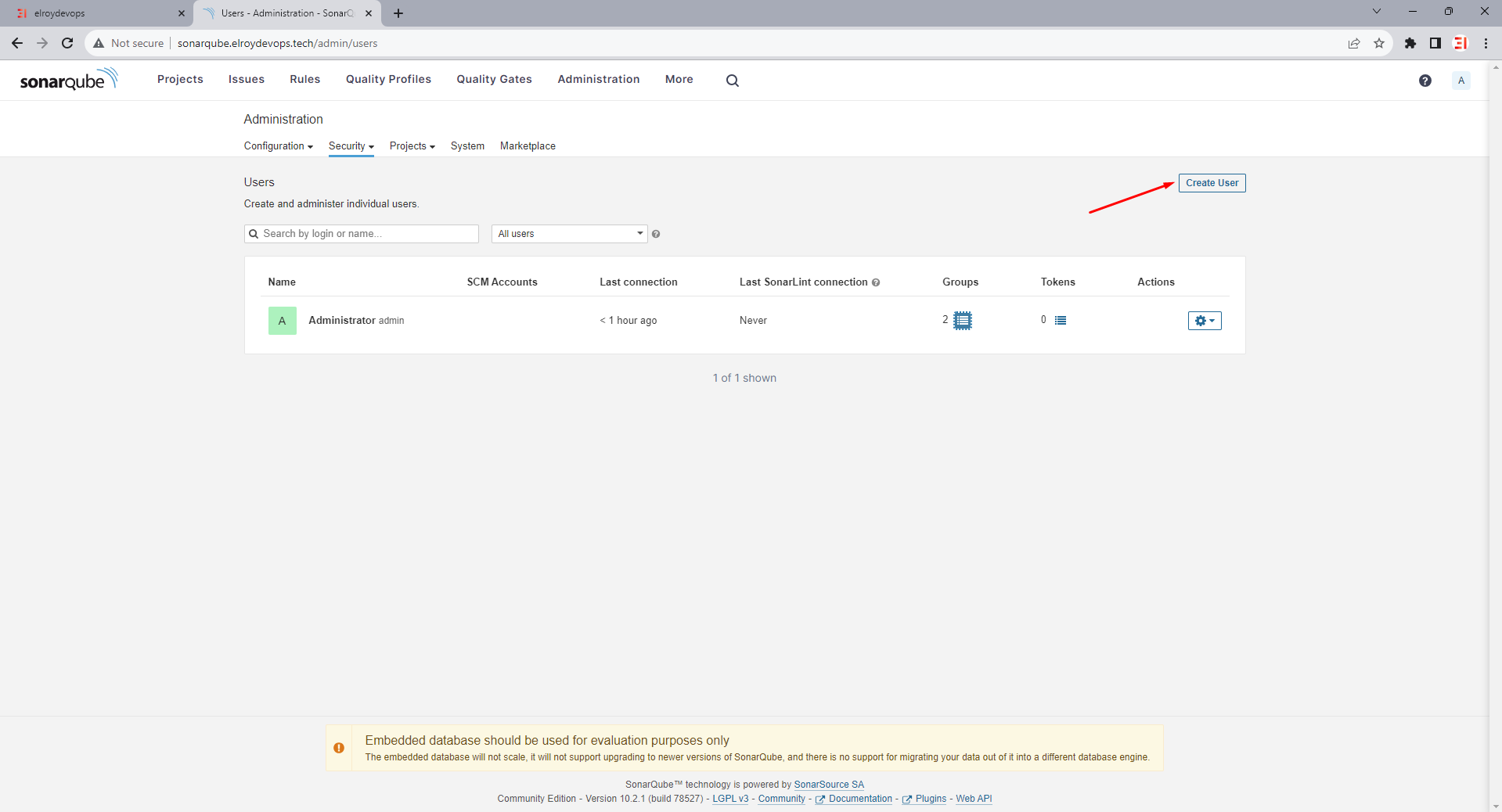1502x812 pixels.
Task: Click the 'Never' SonarLint connection value
Action: point(753,321)
